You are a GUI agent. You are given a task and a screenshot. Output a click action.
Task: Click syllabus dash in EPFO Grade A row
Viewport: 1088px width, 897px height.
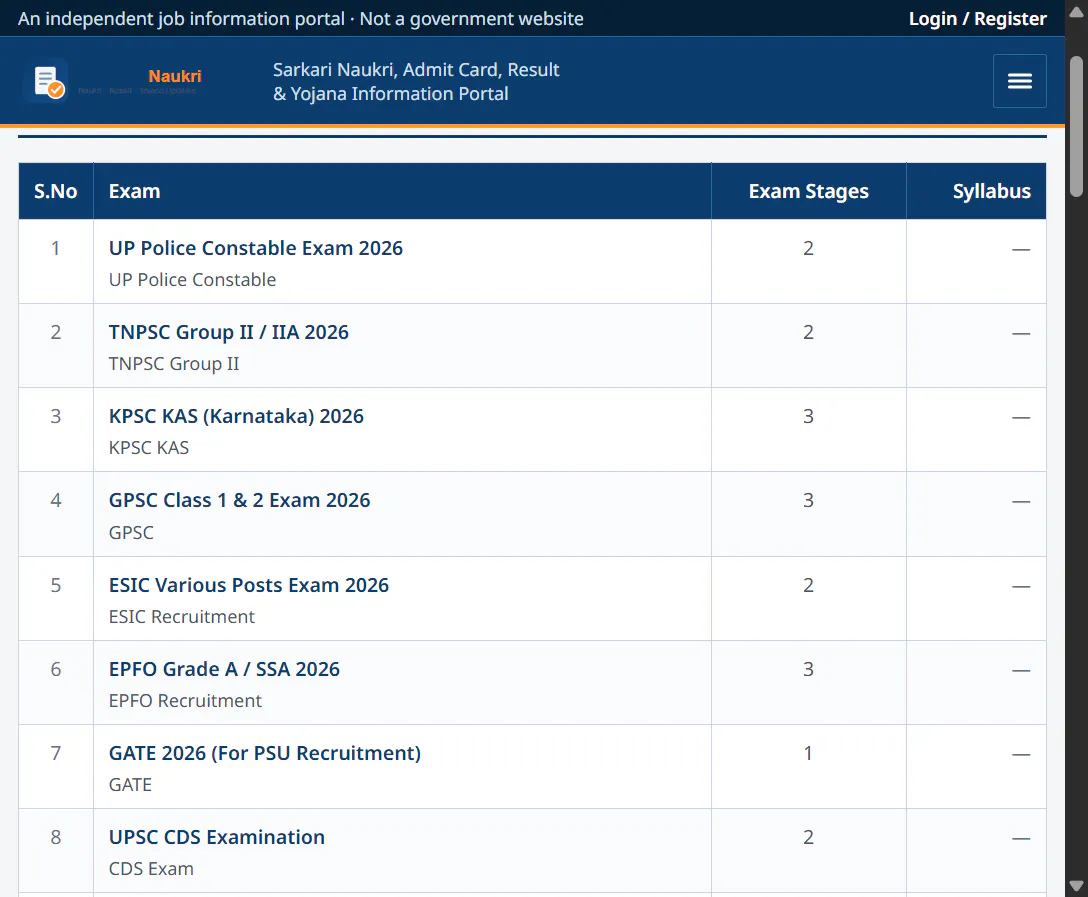[1021, 671]
